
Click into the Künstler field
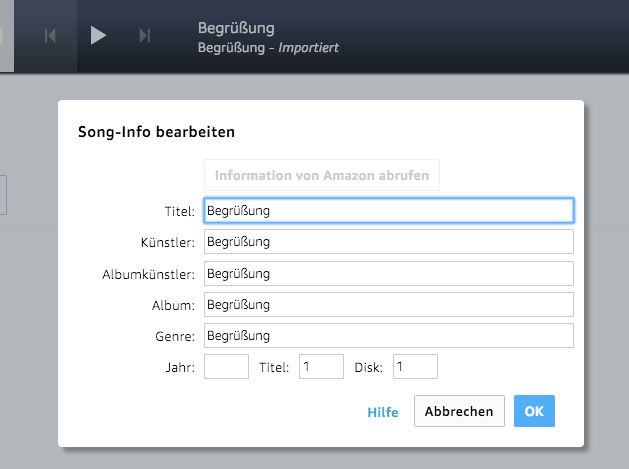pos(388,242)
